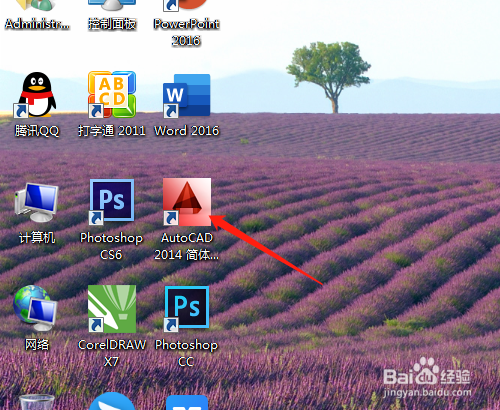Screen dimensions: 500x410
Task: Select the recycle bin icon at bottom
Action: (x=37, y=402)
